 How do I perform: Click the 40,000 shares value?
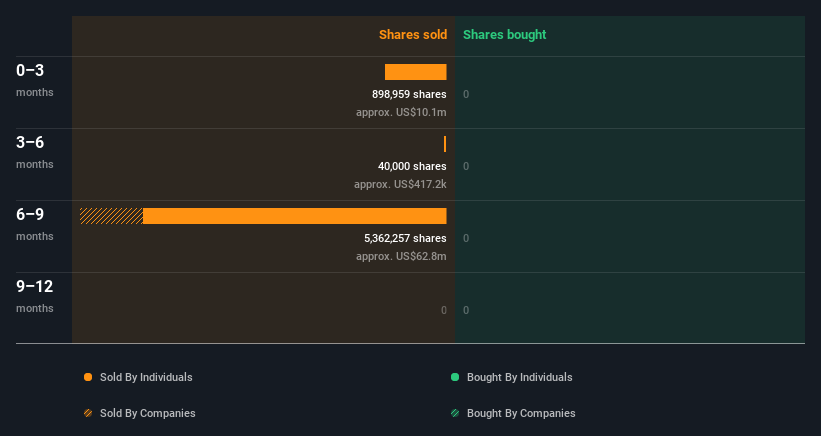coord(412,166)
